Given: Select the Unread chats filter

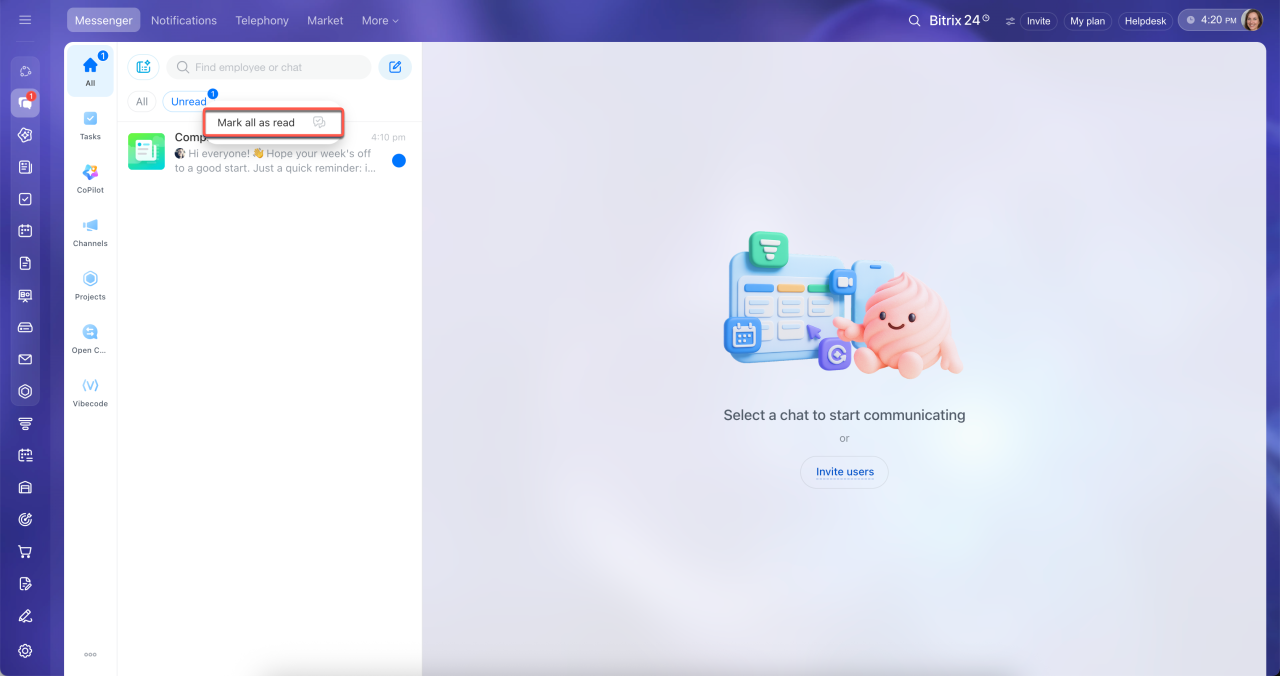Looking at the screenshot, I should pyautogui.click(x=189, y=102).
